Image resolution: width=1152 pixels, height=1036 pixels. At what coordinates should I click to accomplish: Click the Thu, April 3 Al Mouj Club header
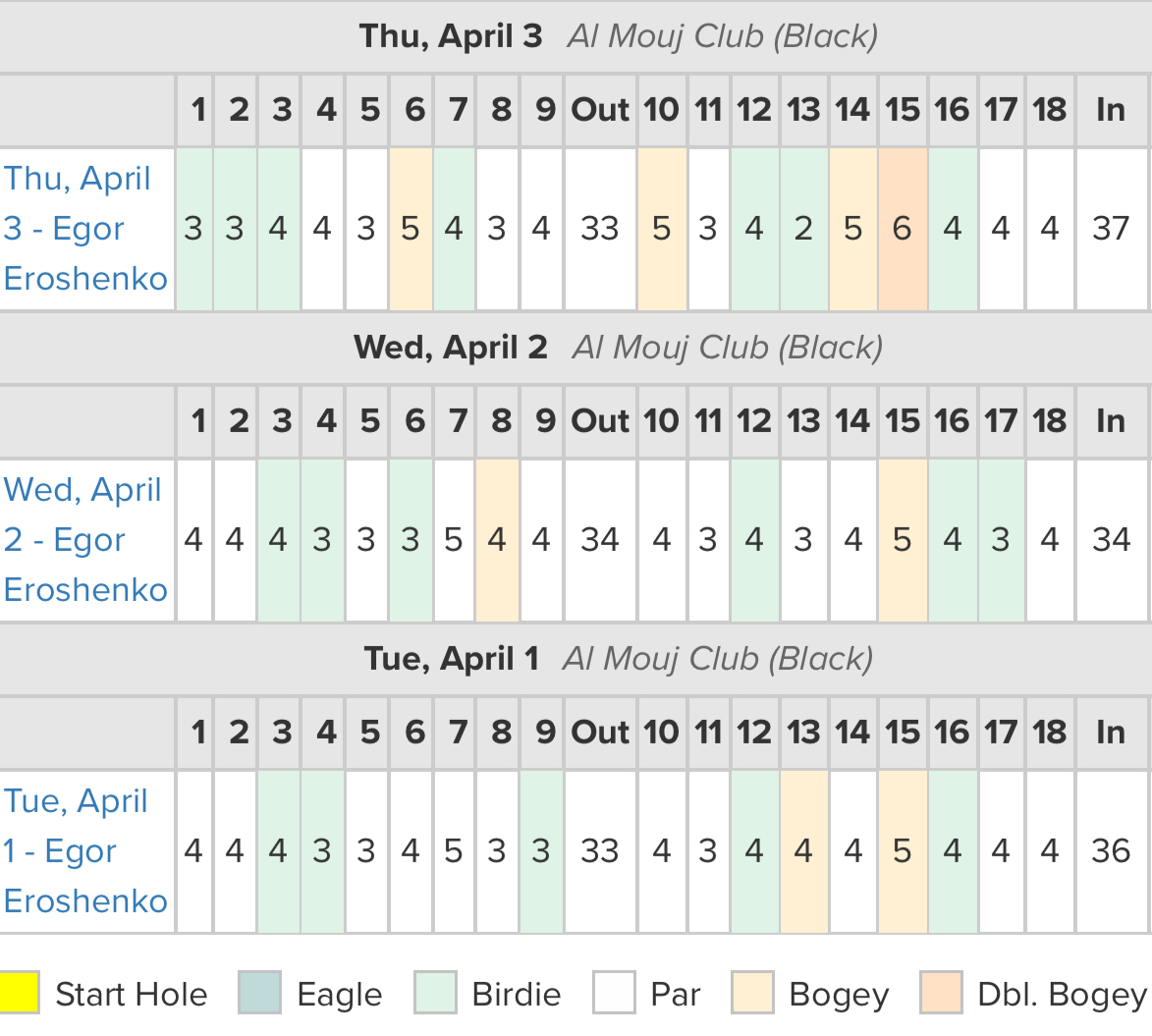(x=619, y=36)
